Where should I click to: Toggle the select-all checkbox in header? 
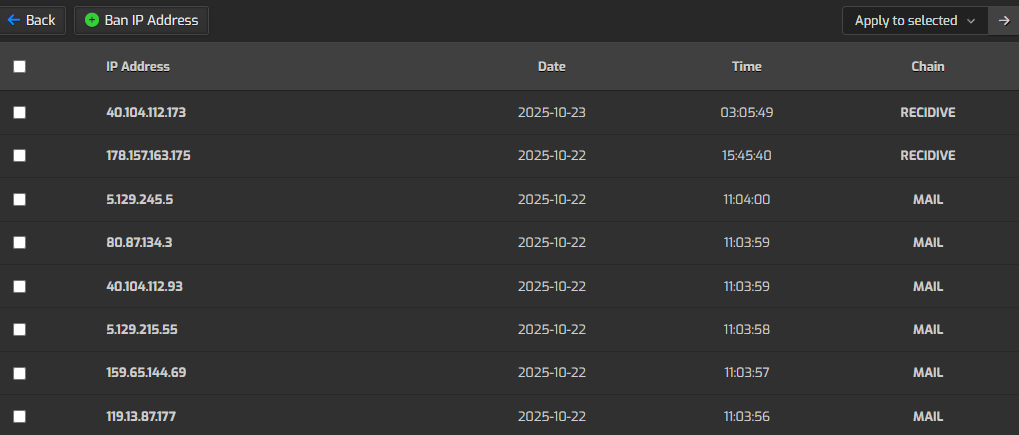pos(19,67)
